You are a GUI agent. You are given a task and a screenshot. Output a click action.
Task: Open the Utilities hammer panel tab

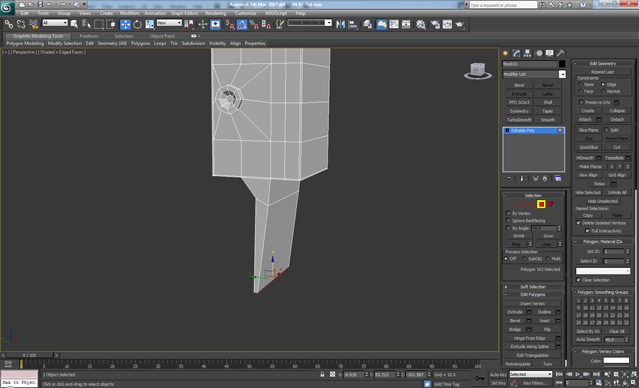pos(561,53)
